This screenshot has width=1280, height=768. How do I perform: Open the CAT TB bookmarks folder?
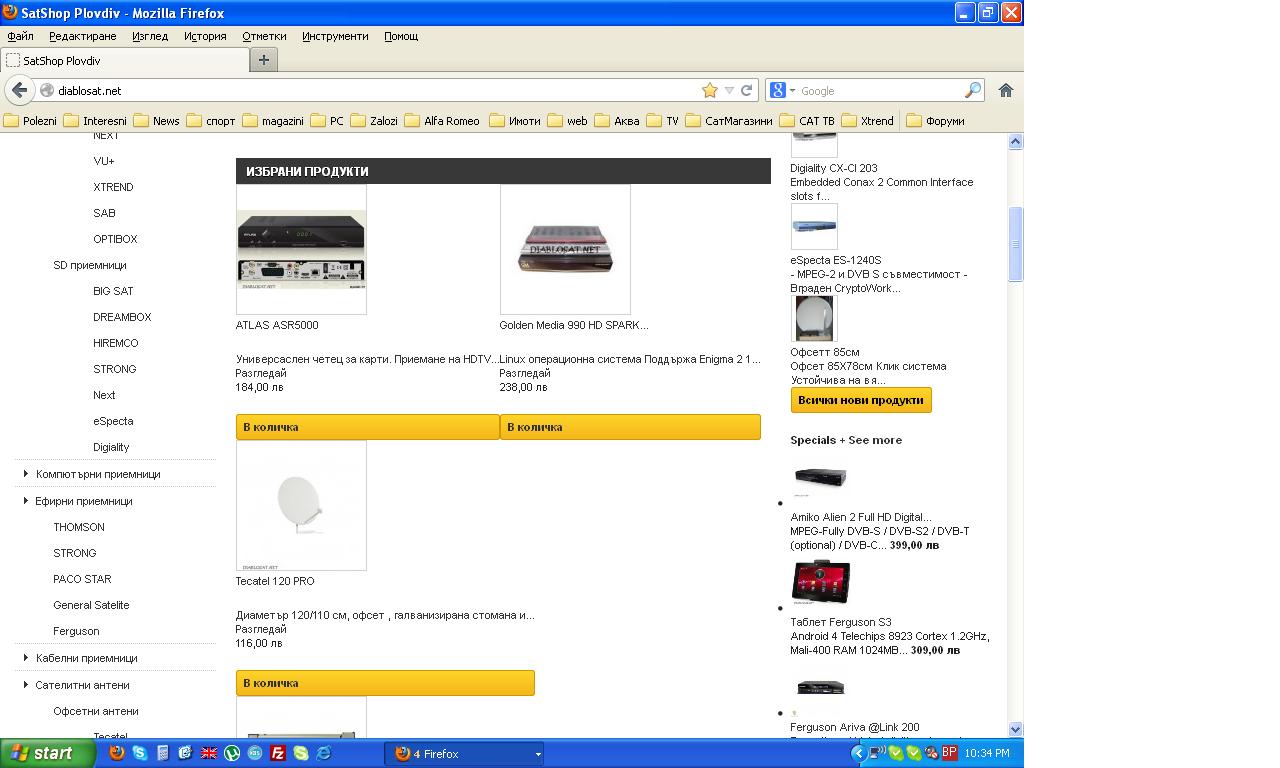point(807,121)
